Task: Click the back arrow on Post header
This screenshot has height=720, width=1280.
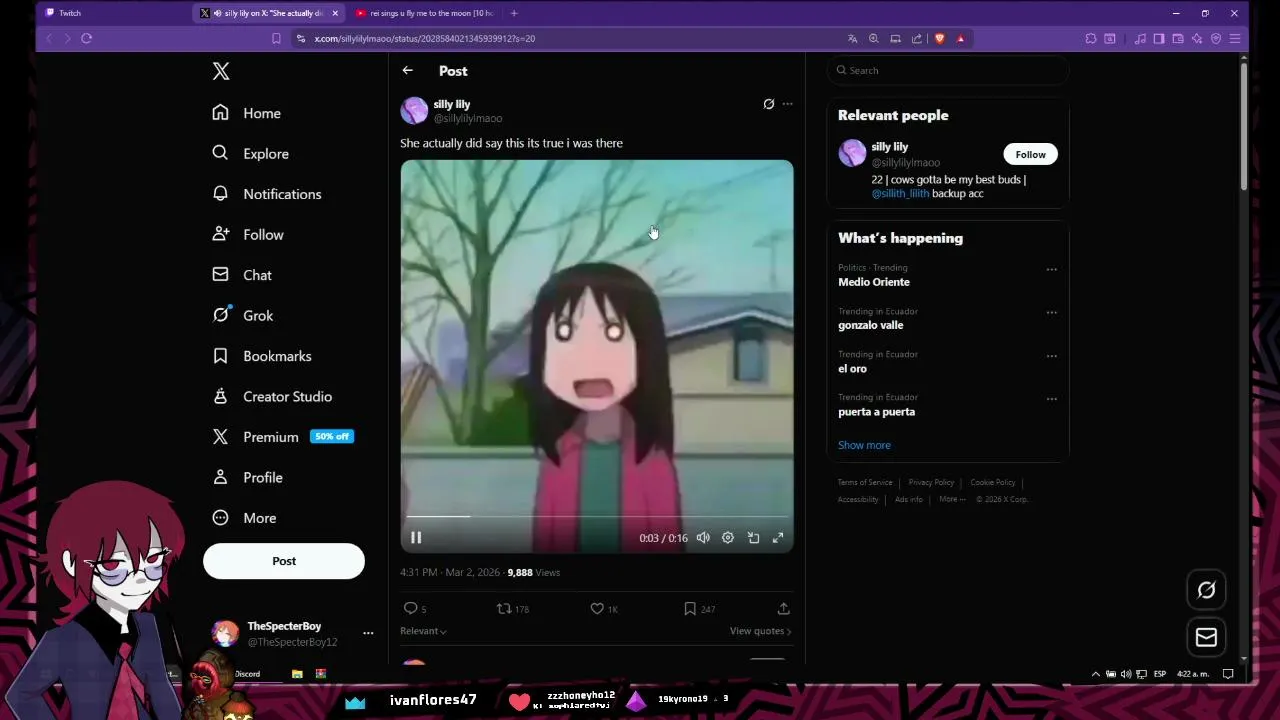Action: click(x=408, y=71)
